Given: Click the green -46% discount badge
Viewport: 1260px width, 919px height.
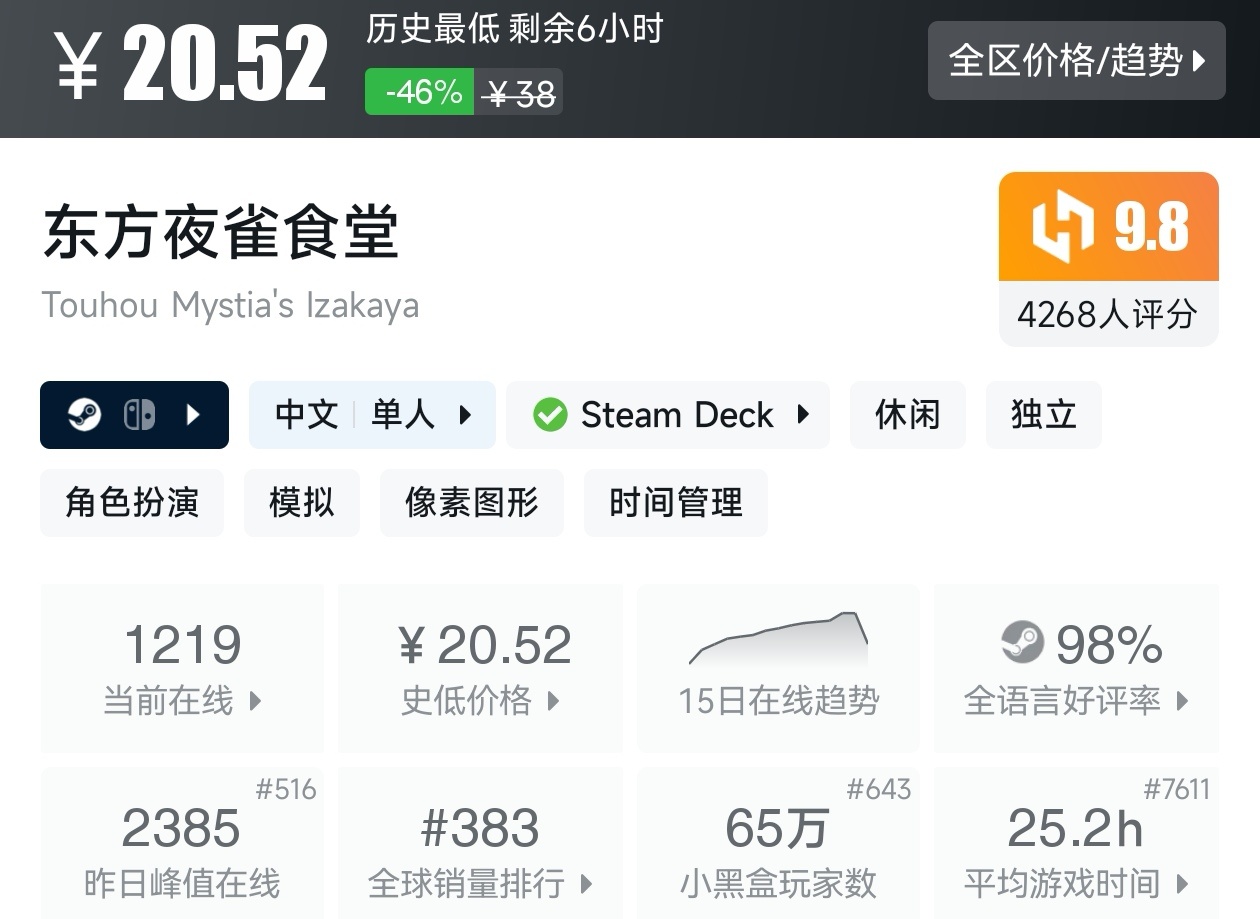Looking at the screenshot, I should [x=419, y=92].
